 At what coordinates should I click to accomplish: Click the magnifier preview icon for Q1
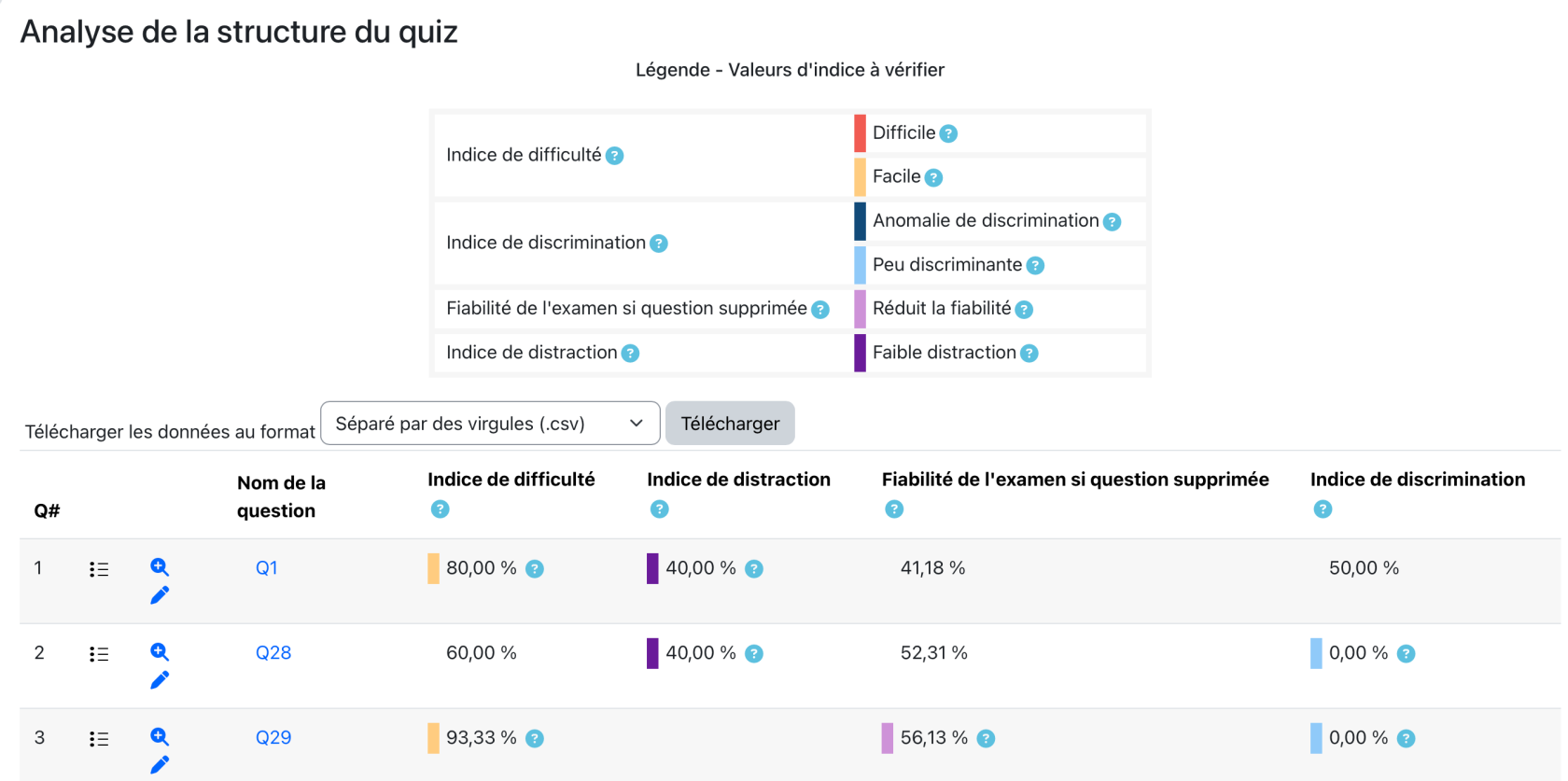160,566
